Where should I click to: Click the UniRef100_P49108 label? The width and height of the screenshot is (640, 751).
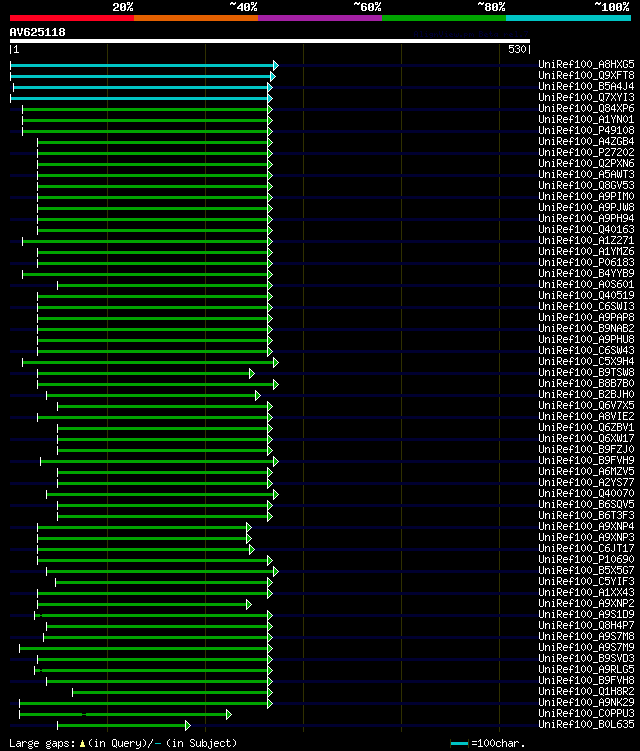586,130
